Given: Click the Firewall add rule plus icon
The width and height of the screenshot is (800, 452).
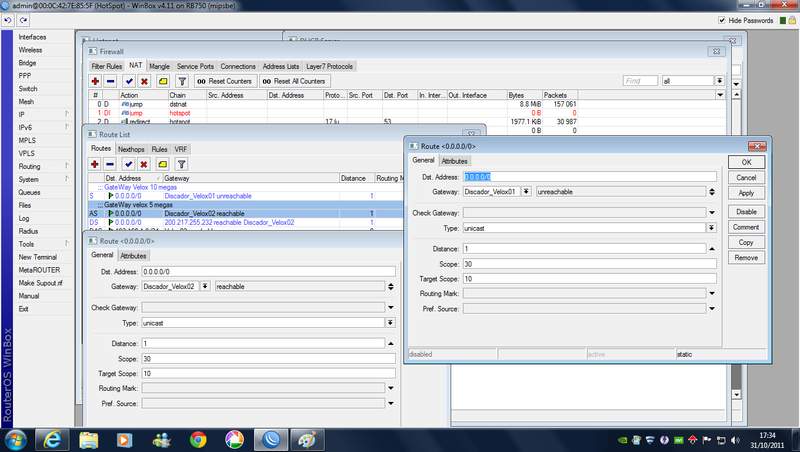Looking at the screenshot, I should 96,80.
